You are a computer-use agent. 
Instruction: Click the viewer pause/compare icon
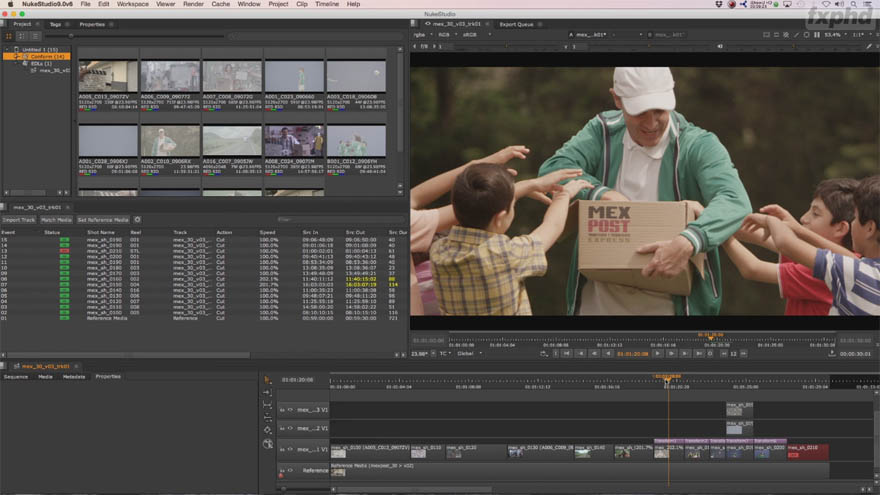click(x=817, y=35)
